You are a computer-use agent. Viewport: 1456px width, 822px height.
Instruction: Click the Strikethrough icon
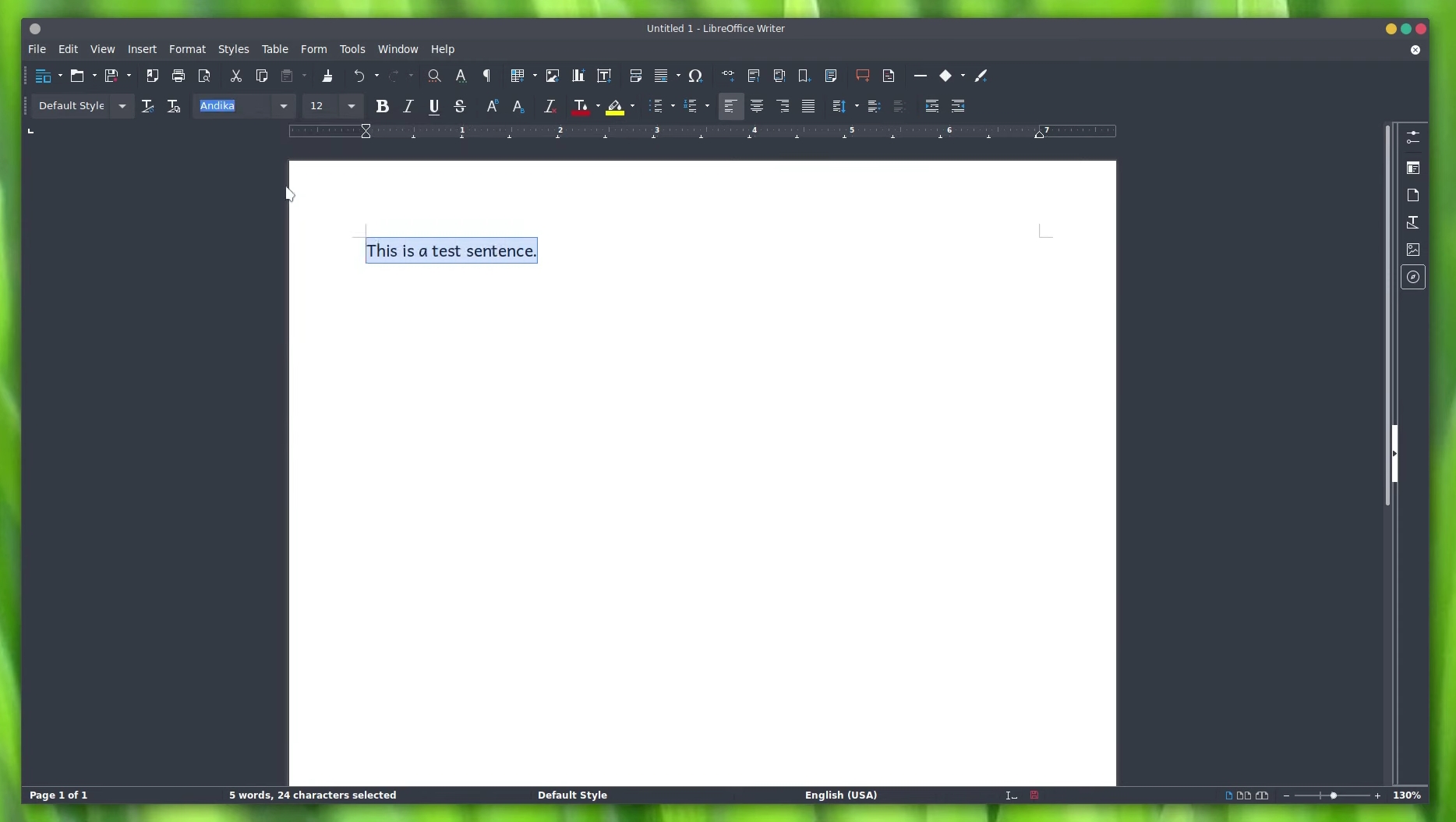coord(461,107)
